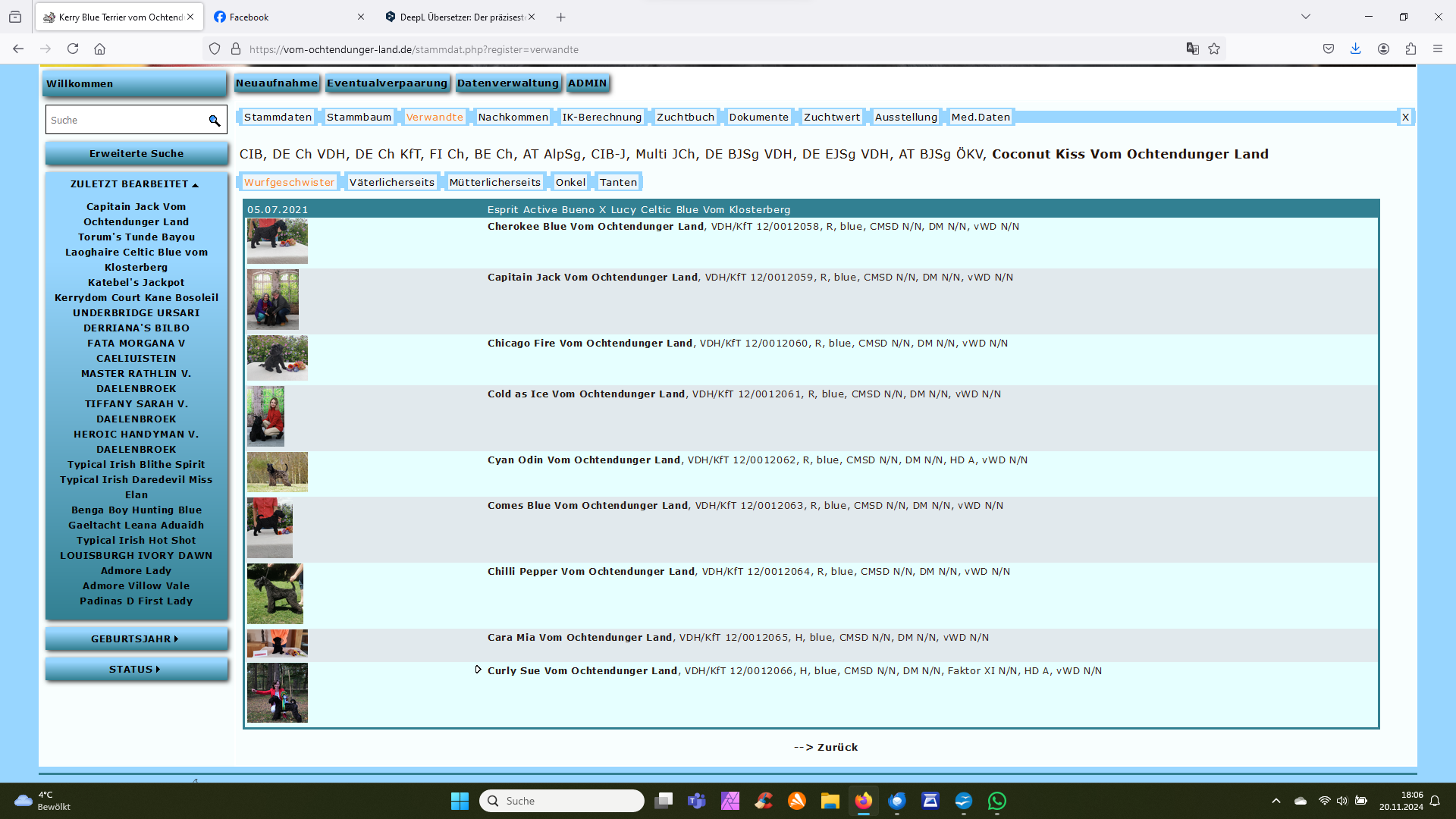Click the X icon closing the record tab bar

[1405, 117]
